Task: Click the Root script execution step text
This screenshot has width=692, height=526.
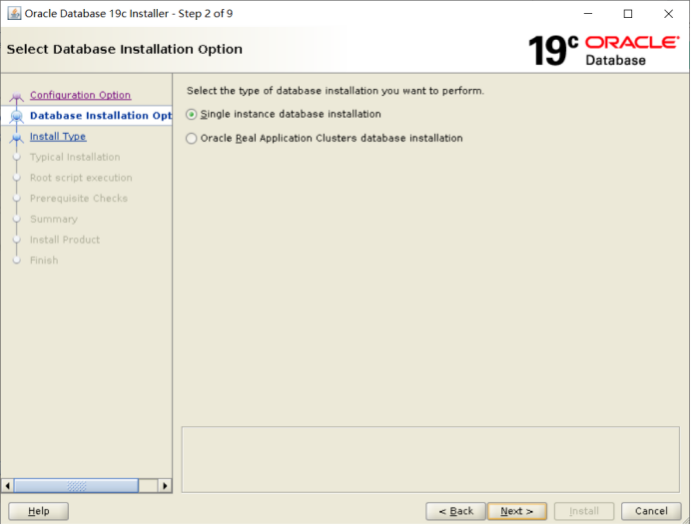Action: click(x=81, y=178)
